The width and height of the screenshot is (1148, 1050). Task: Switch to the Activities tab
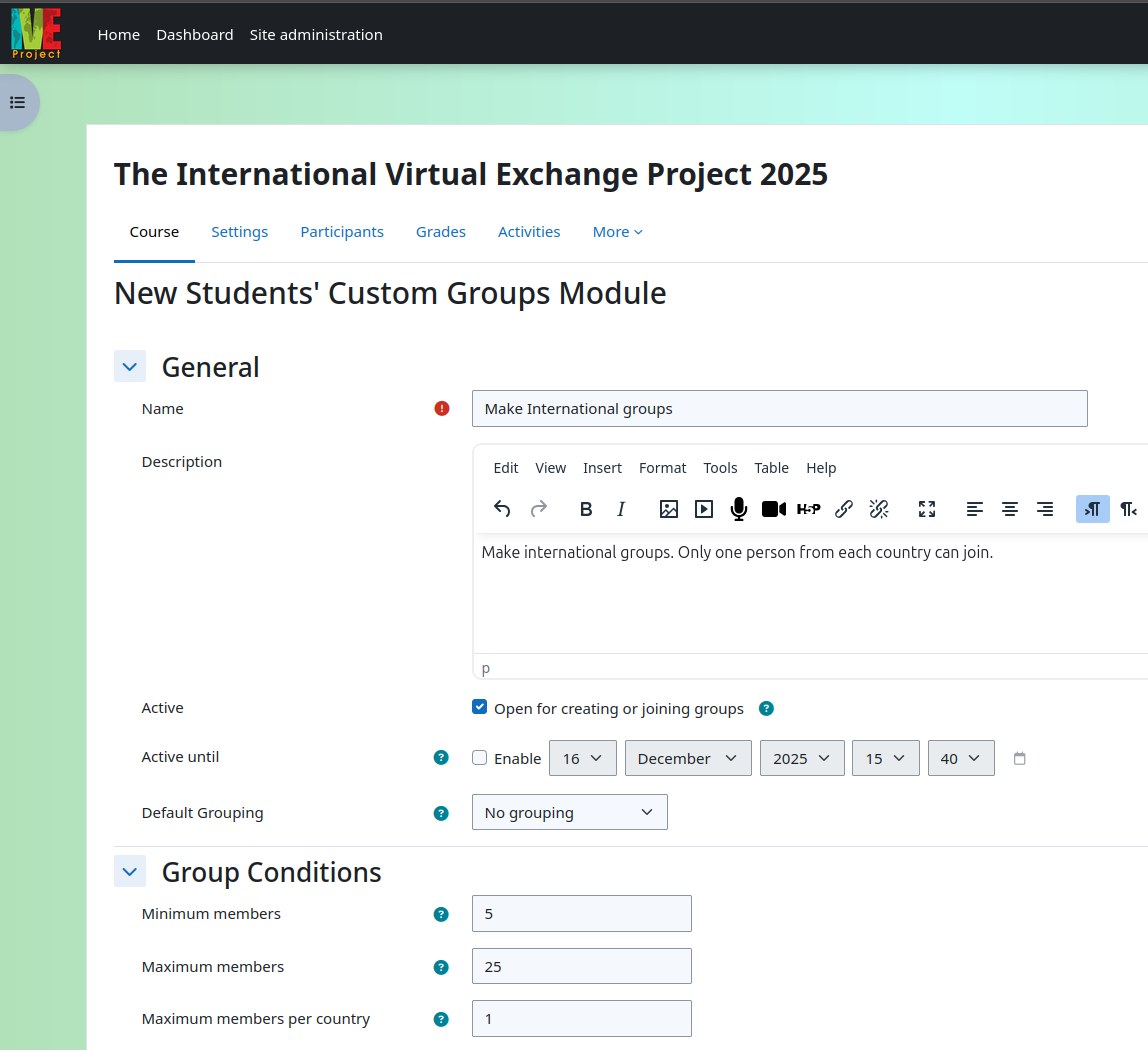point(529,232)
